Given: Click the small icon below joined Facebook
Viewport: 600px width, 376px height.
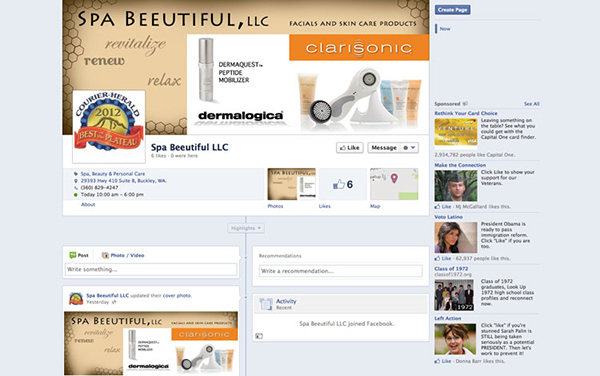Looking at the screenshot, I should tap(259, 336).
